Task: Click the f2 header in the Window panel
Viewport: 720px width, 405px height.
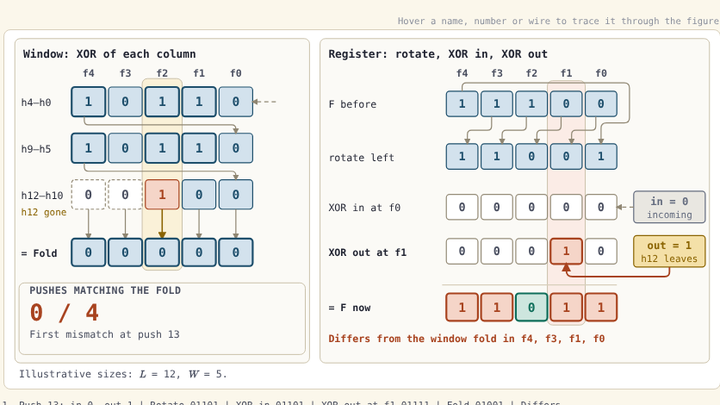Action: pyautogui.click(x=162, y=73)
